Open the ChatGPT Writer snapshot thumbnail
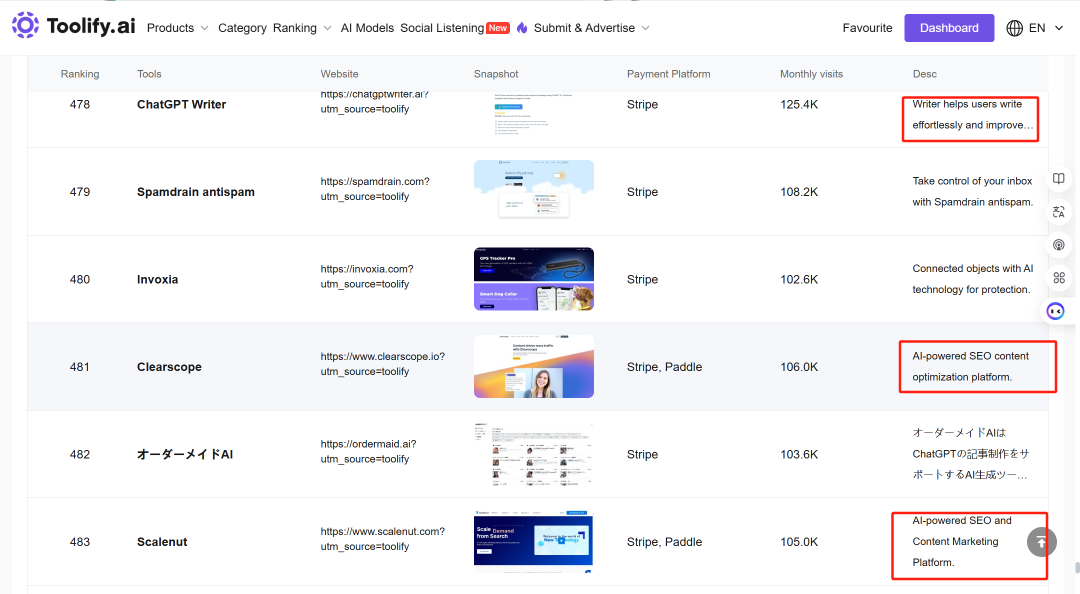 [534, 112]
